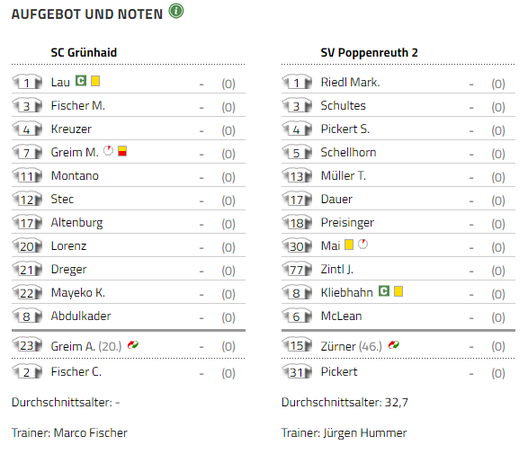Open player profile of Montano
The width and height of the screenshot is (528, 454).
(75, 176)
